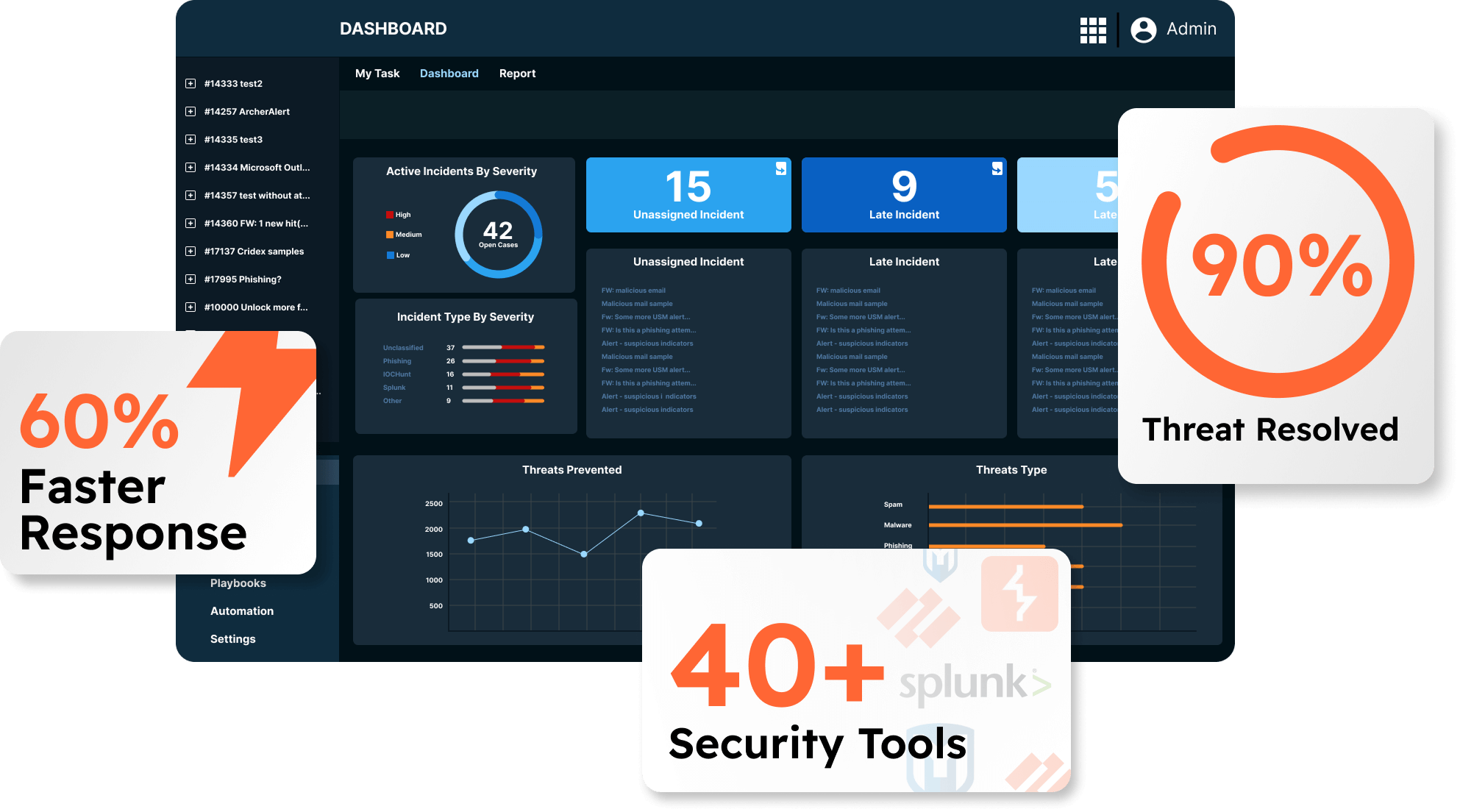Select #17137 Cridex samples in sidebar

point(254,251)
